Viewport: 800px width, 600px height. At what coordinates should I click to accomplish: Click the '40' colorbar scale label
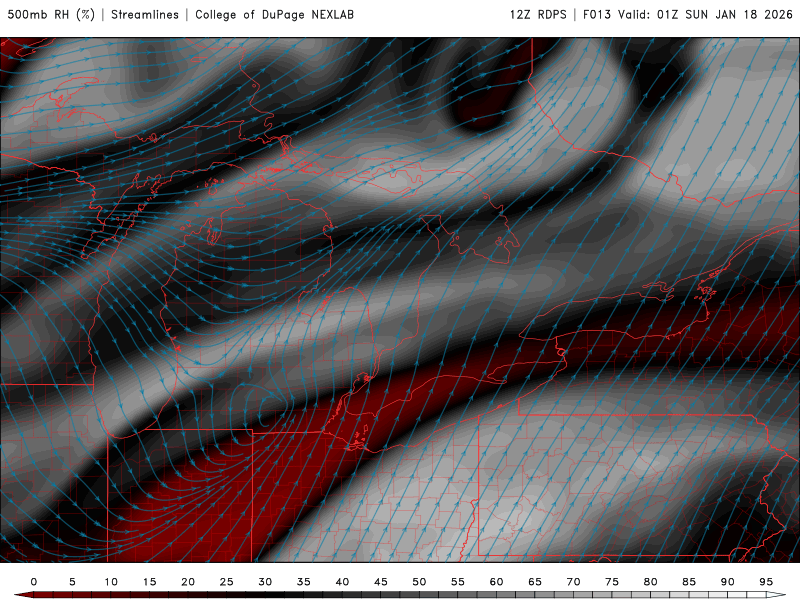pyautogui.click(x=342, y=582)
